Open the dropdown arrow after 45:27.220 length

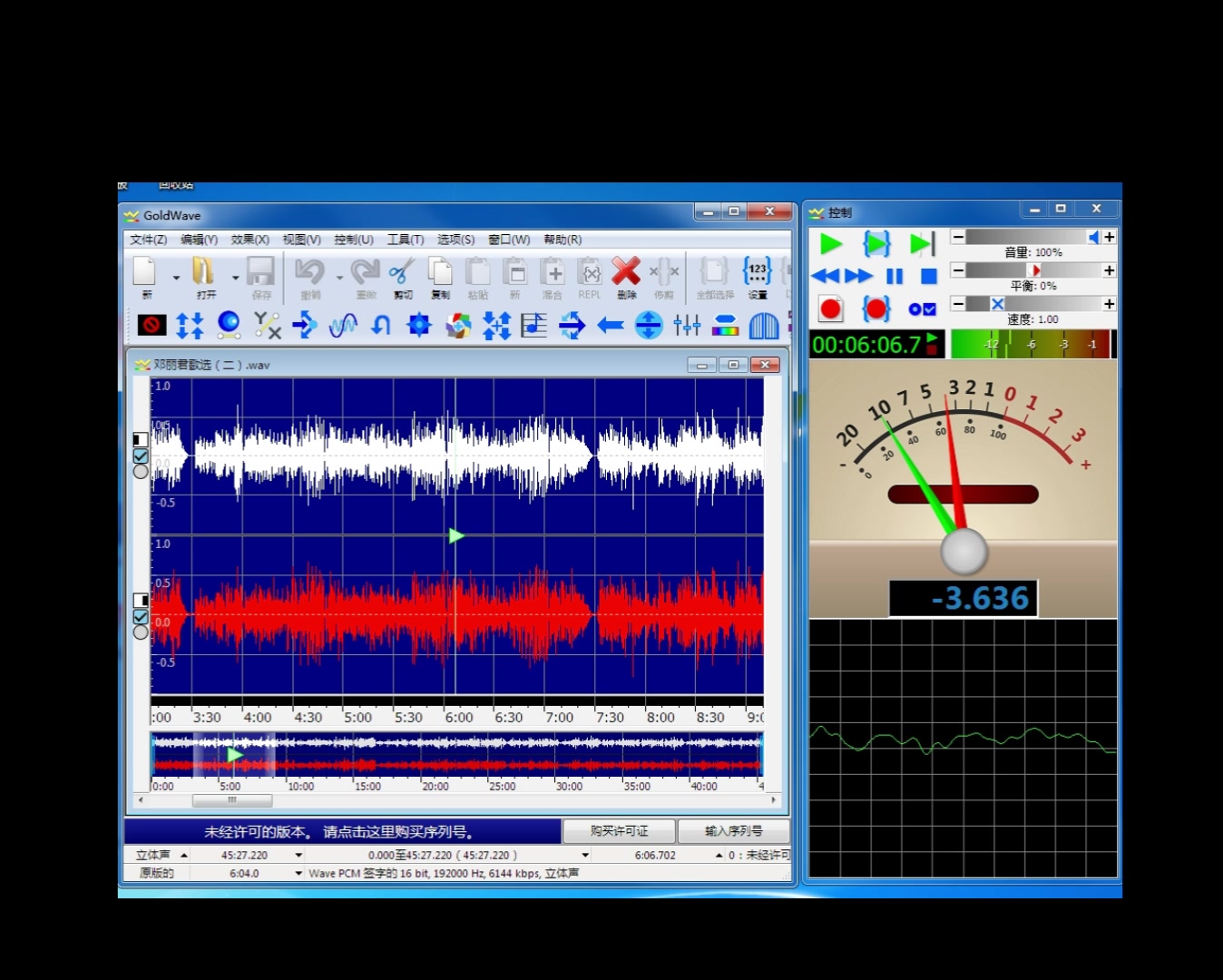298,855
